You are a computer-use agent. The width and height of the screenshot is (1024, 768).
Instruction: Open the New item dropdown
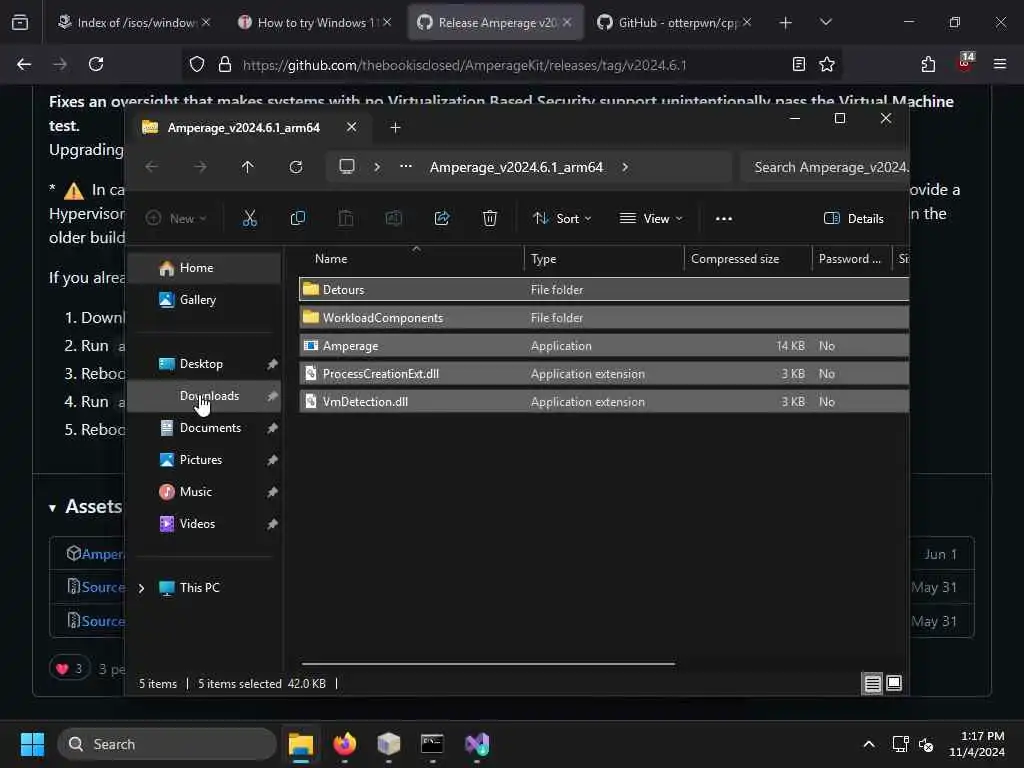click(176, 218)
